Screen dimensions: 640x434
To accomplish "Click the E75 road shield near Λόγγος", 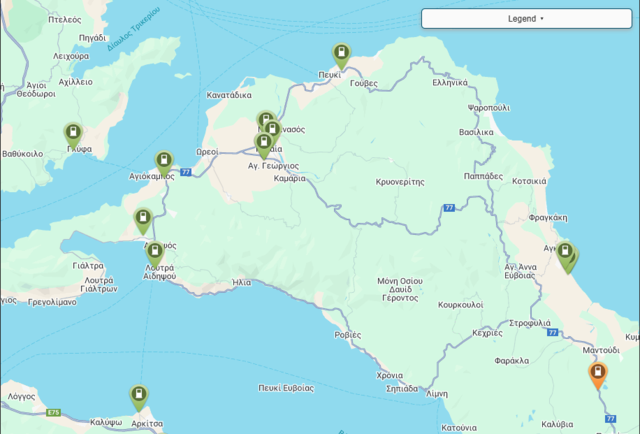I will [53, 412].
